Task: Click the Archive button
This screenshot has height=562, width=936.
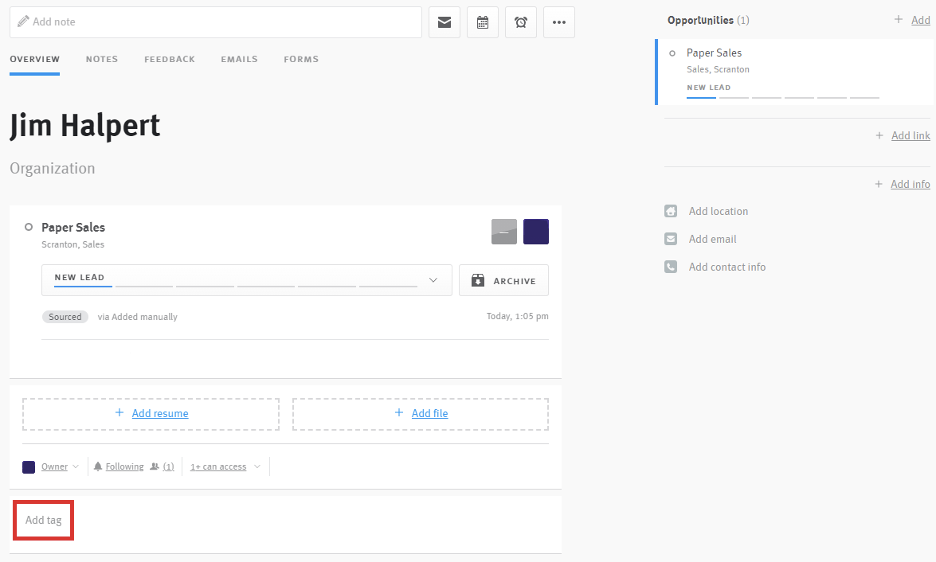Action: (x=504, y=280)
